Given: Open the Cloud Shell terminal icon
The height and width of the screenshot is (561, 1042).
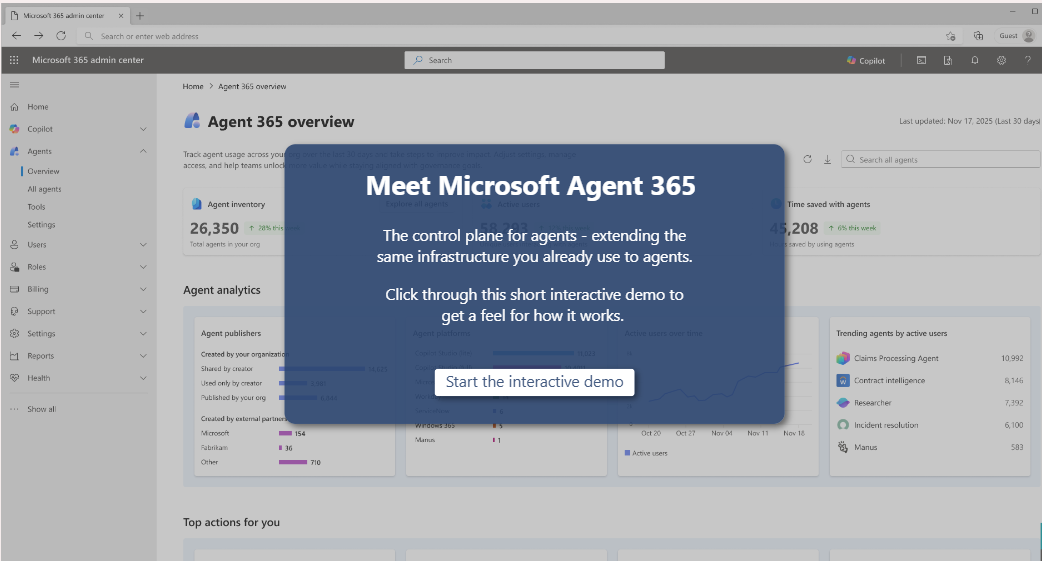Looking at the screenshot, I should [x=921, y=60].
